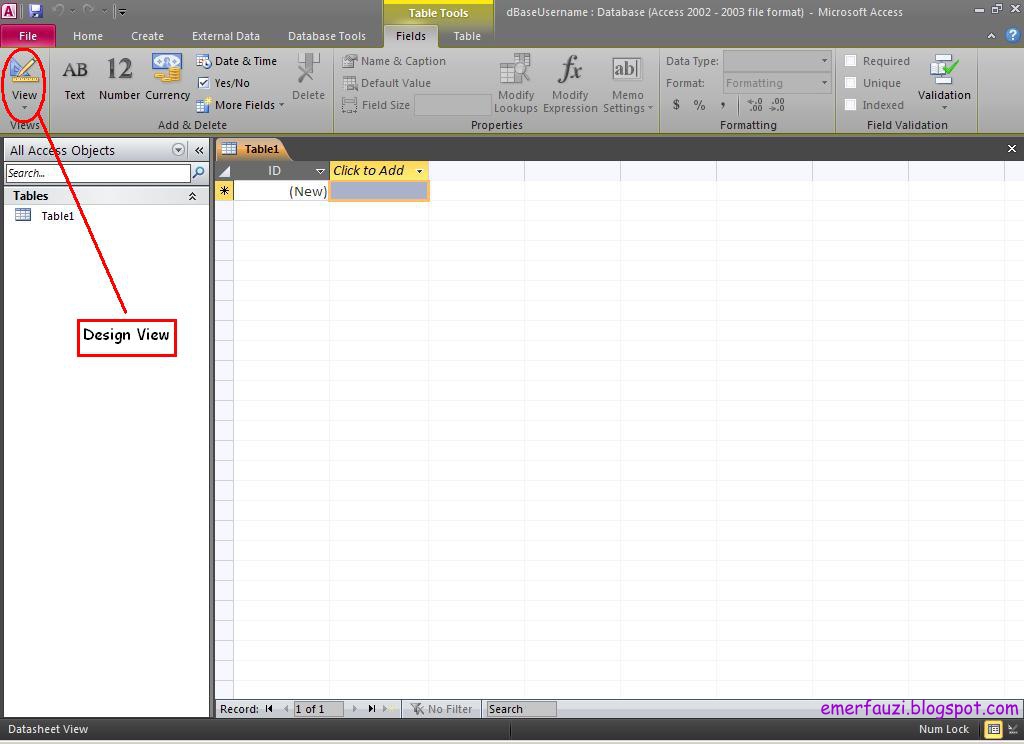
Task: Add a Text field (AB icon)
Action: [74, 78]
